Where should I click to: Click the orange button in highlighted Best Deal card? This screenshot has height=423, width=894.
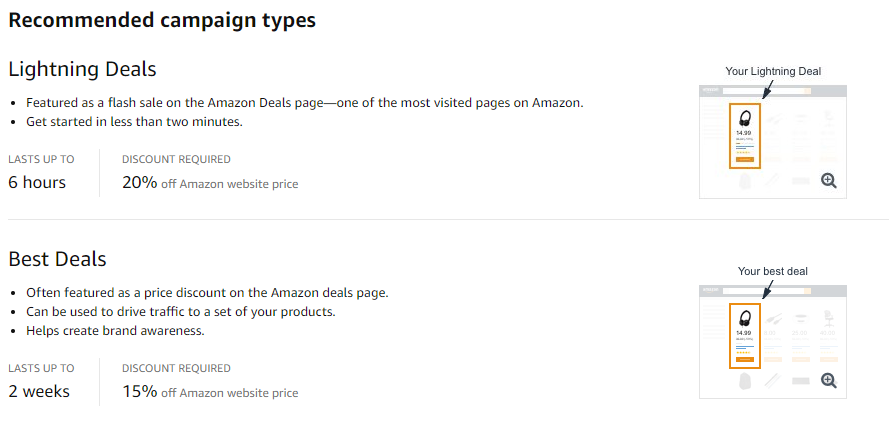[x=745, y=359]
